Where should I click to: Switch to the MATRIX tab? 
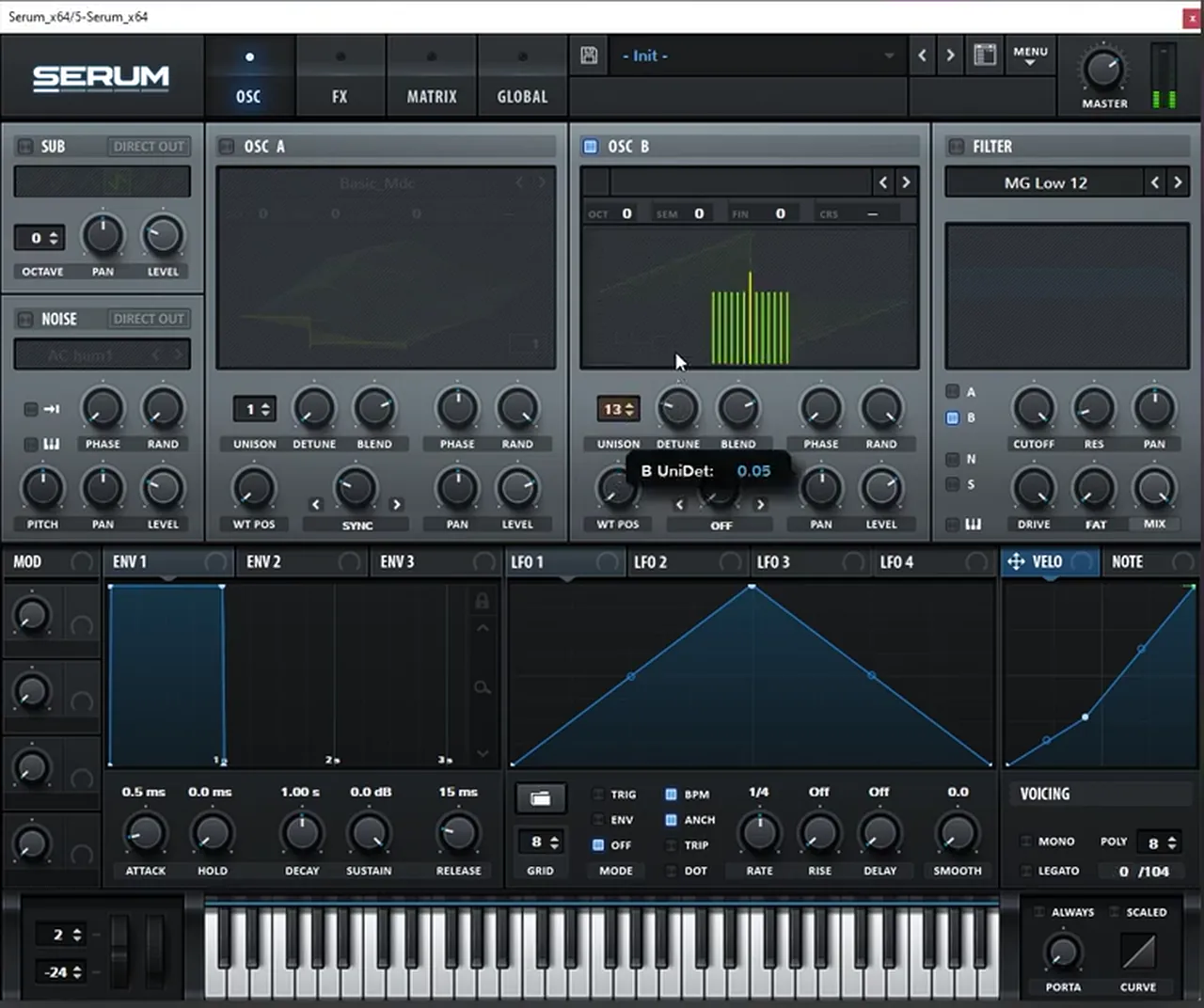pyautogui.click(x=432, y=77)
